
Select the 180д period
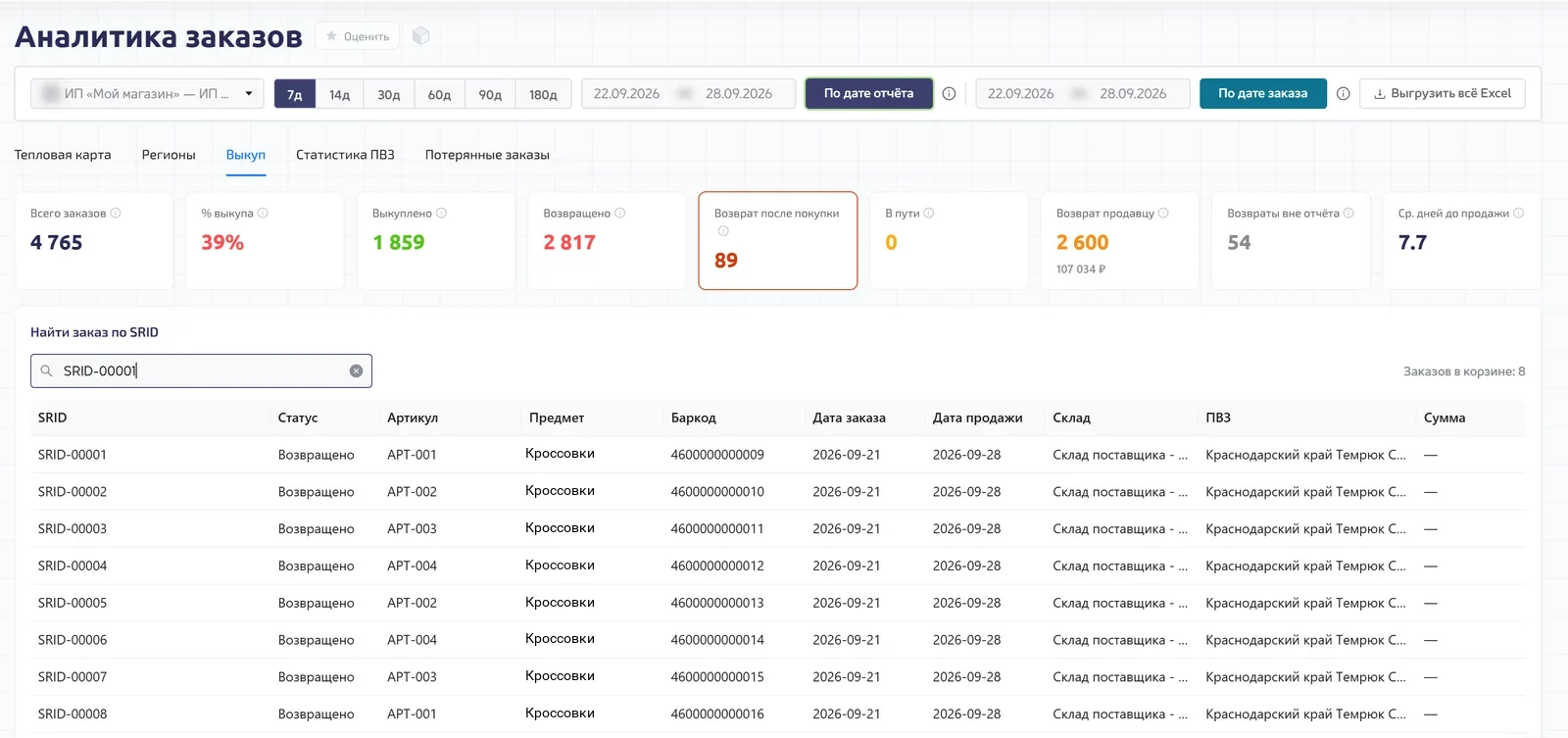(543, 94)
